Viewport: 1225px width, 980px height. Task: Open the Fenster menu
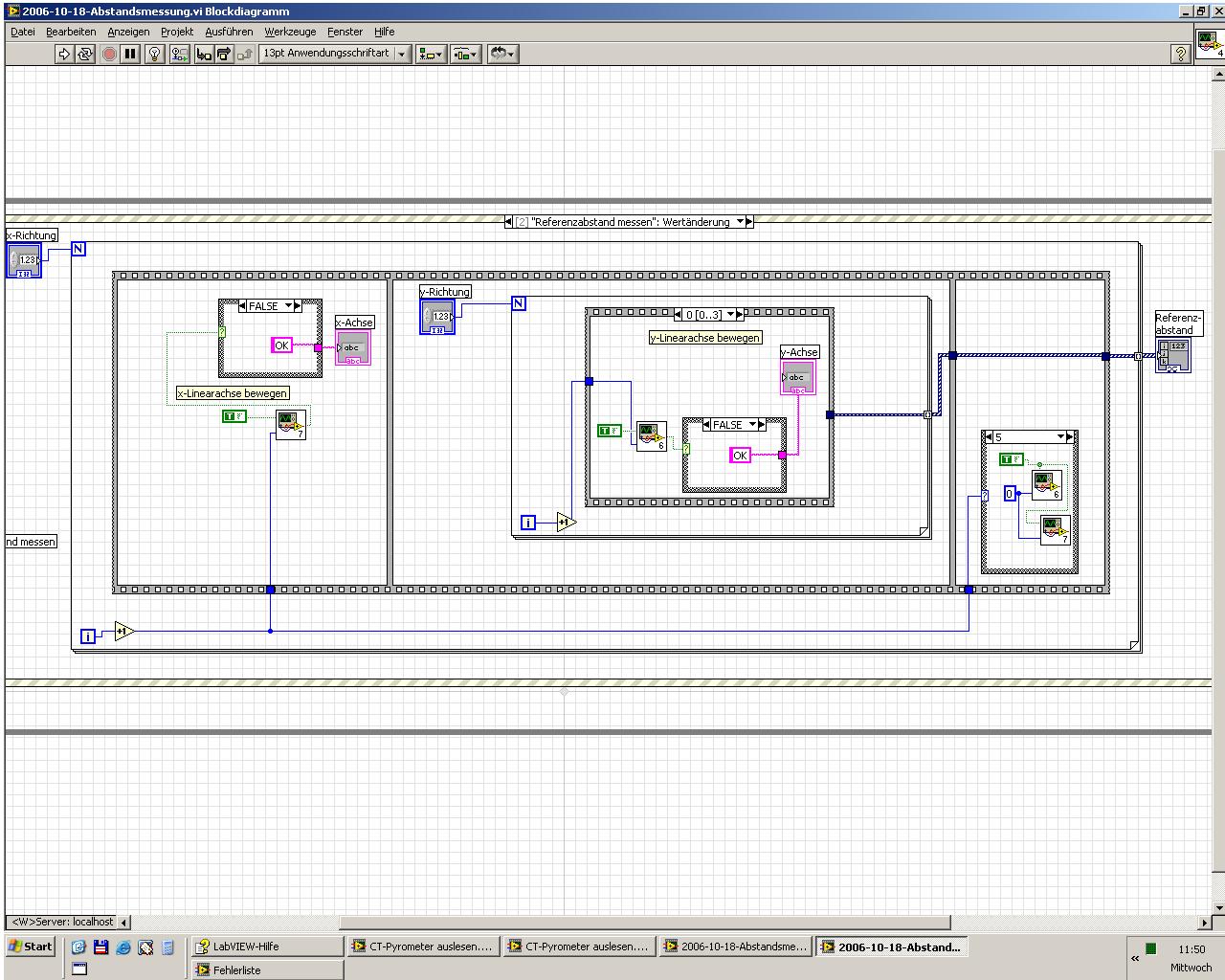click(x=345, y=32)
